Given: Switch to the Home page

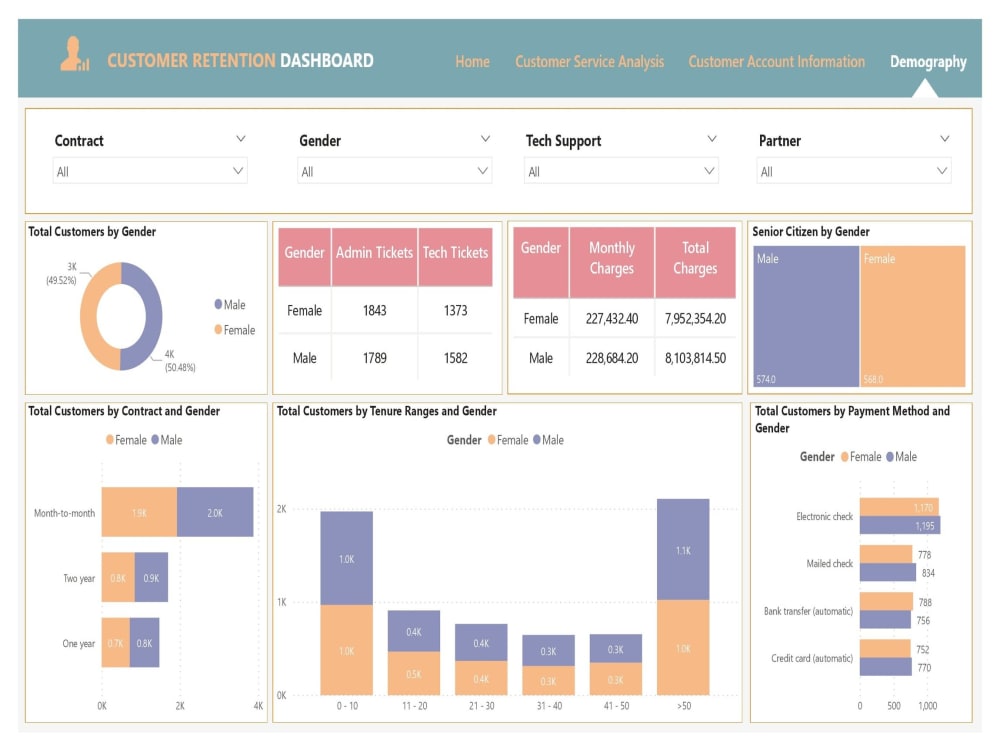Looking at the screenshot, I should coord(472,62).
